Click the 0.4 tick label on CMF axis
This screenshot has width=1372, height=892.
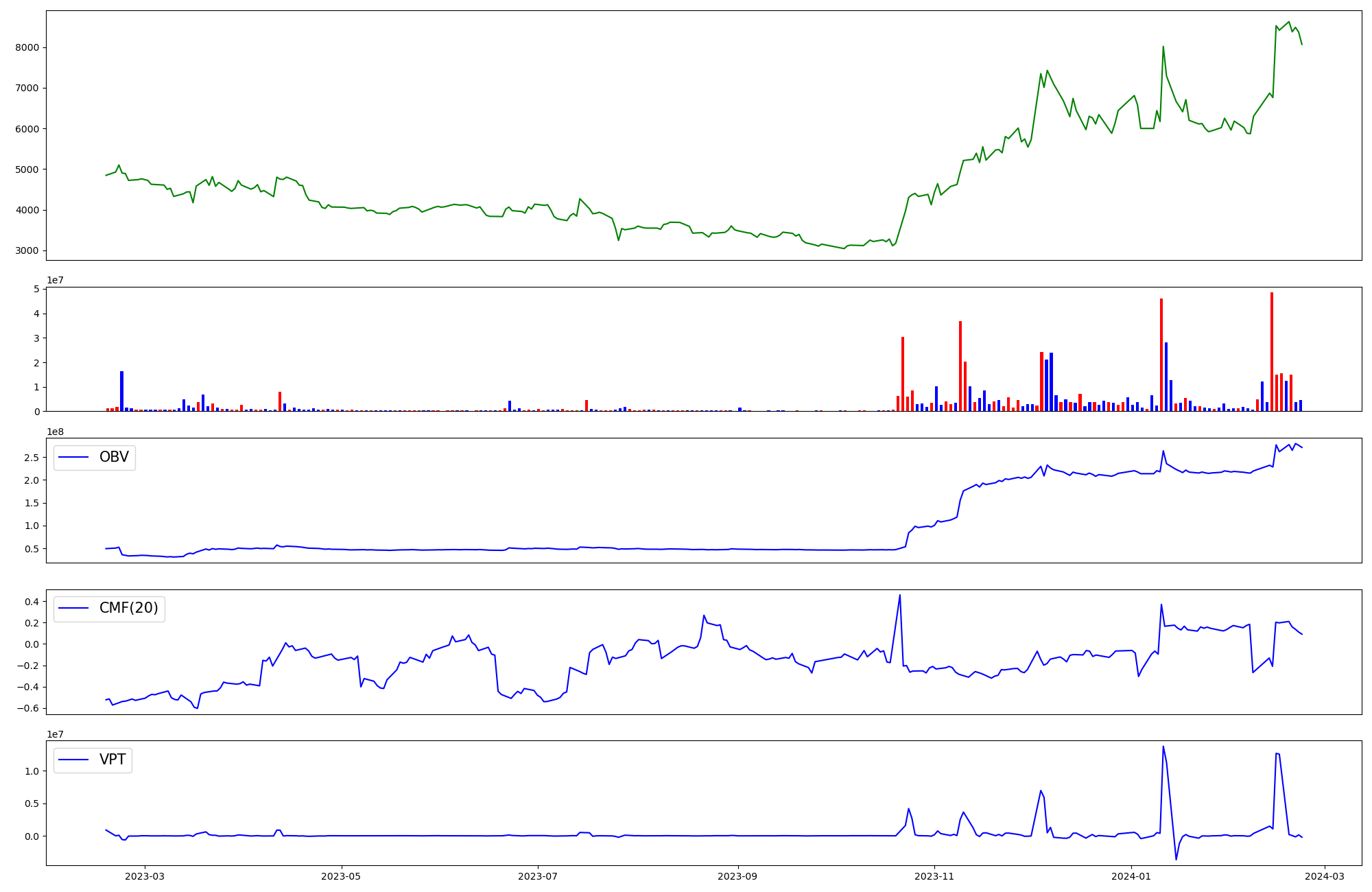[x=30, y=602]
